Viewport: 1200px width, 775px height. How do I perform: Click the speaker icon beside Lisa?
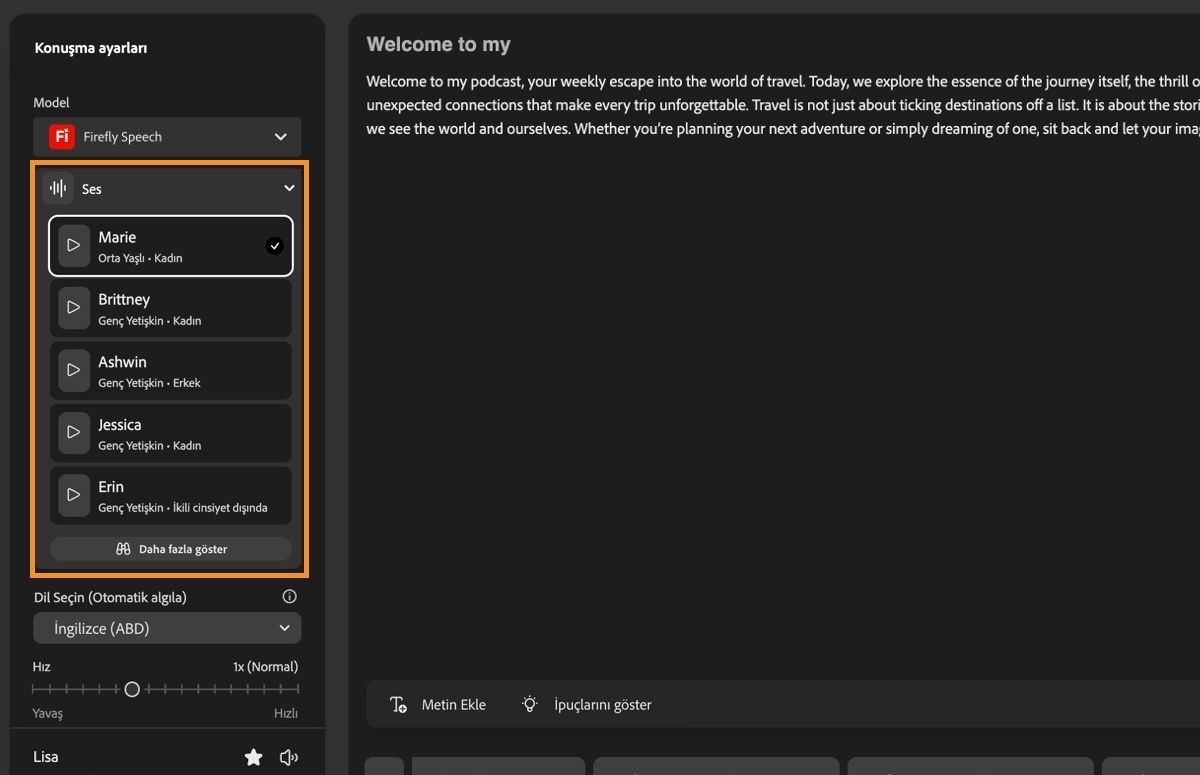coord(289,758)
